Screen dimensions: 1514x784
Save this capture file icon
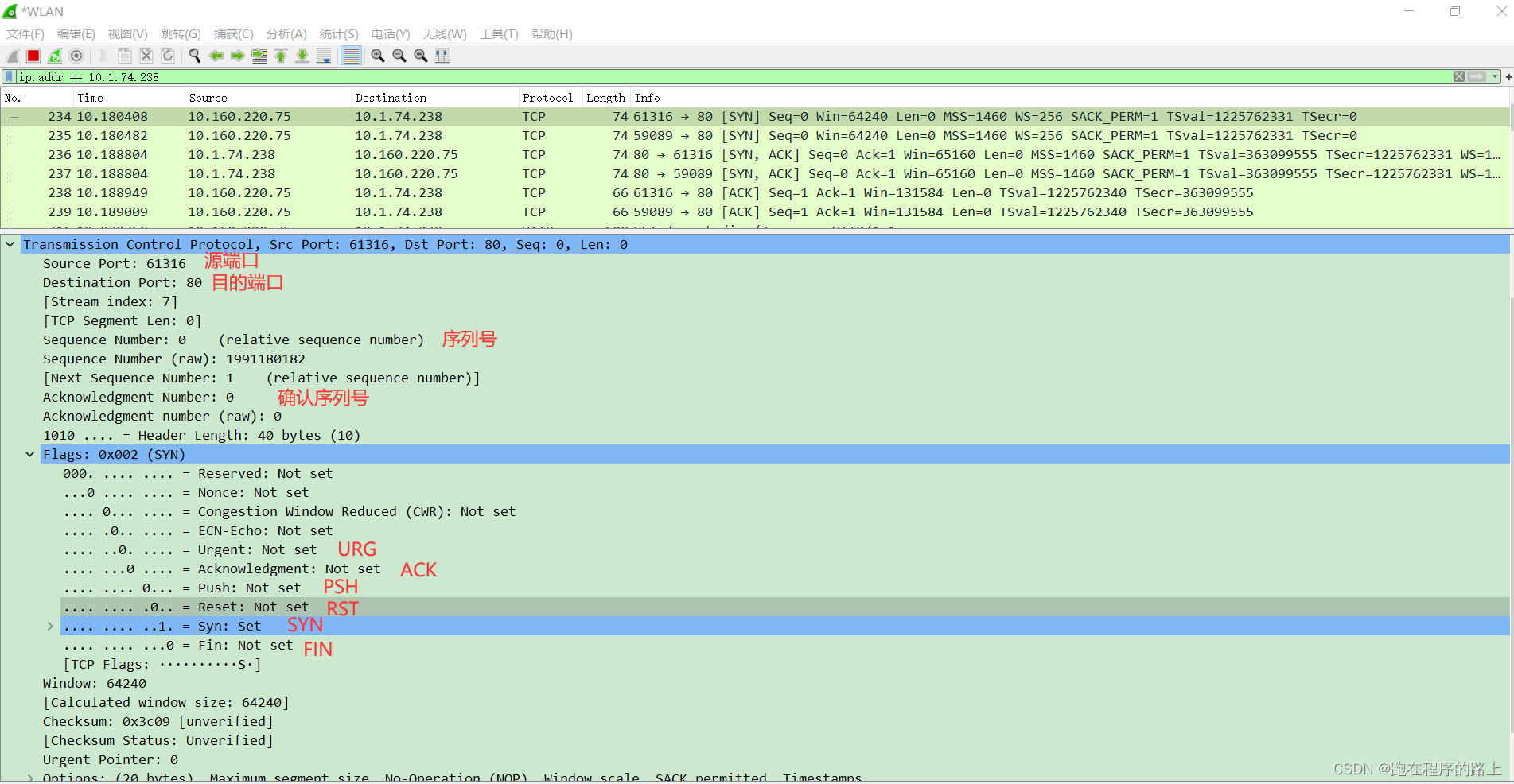pyautogui.click(x=125, y=56)
